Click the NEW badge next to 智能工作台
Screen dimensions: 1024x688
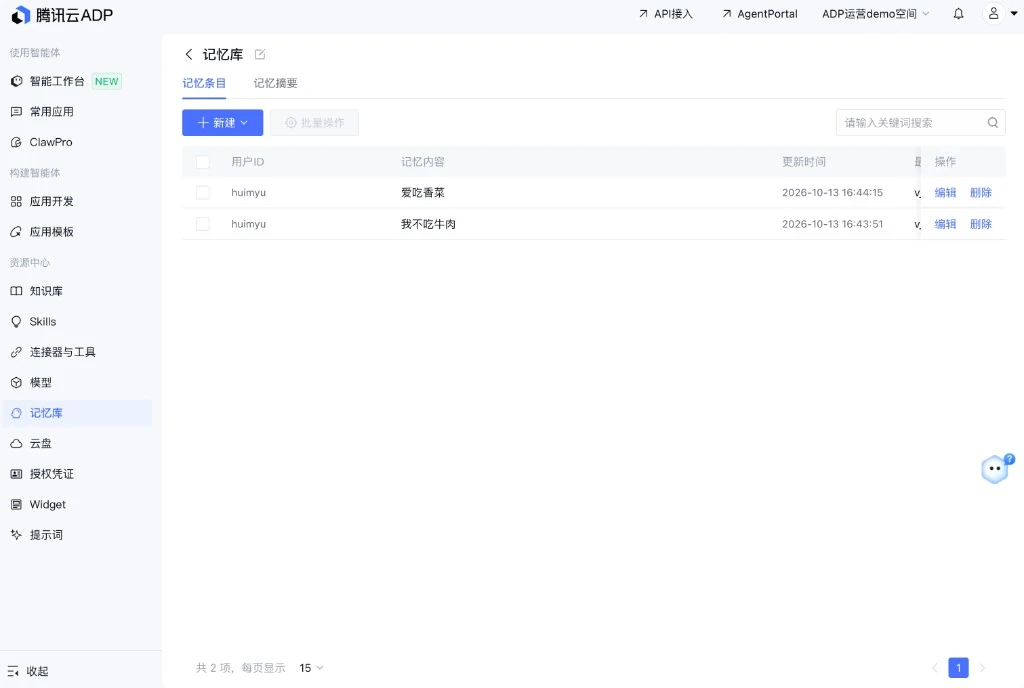click(x=106, y=82)
